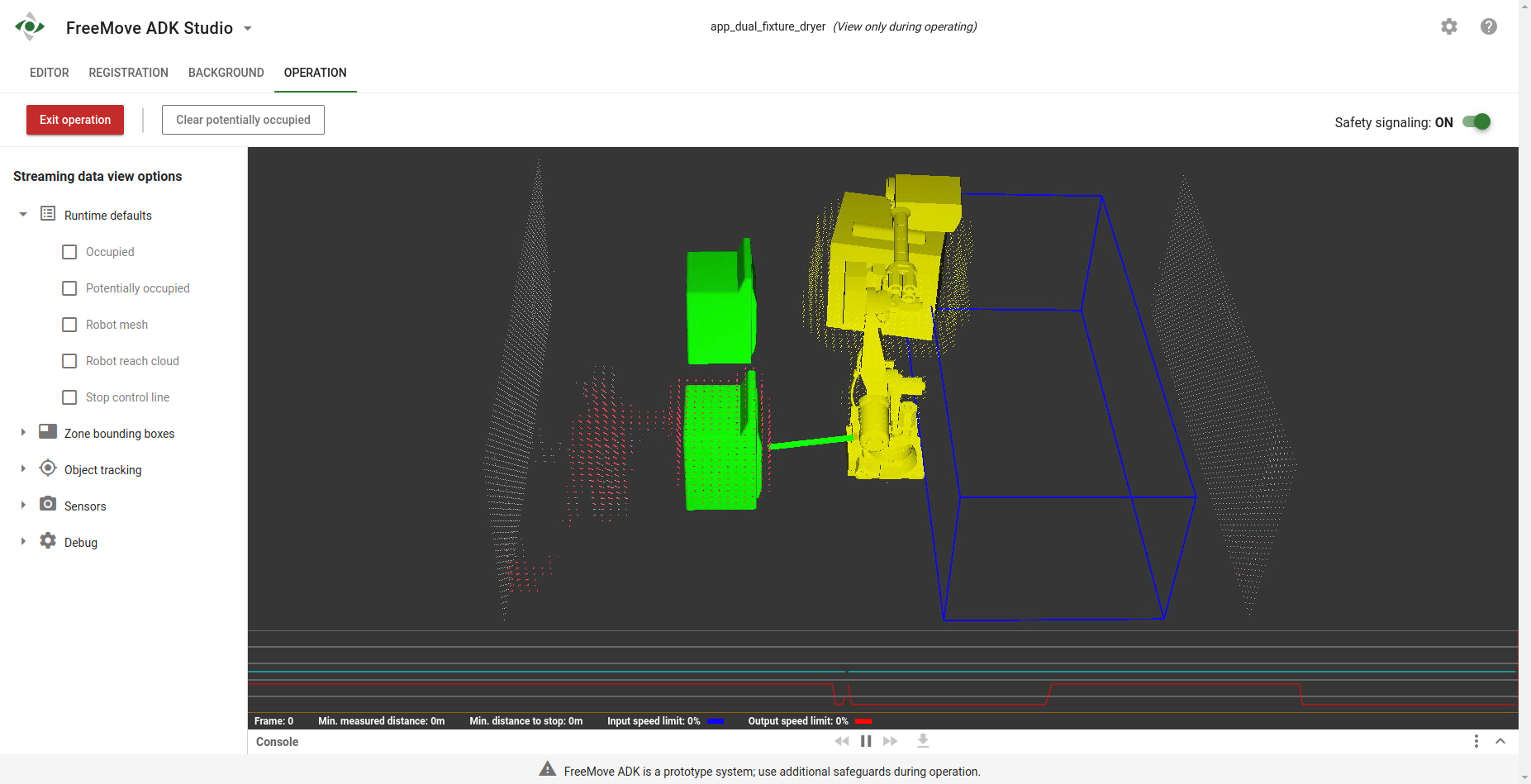
Task: Click the Debug gear icon
Action: (48, 540)
